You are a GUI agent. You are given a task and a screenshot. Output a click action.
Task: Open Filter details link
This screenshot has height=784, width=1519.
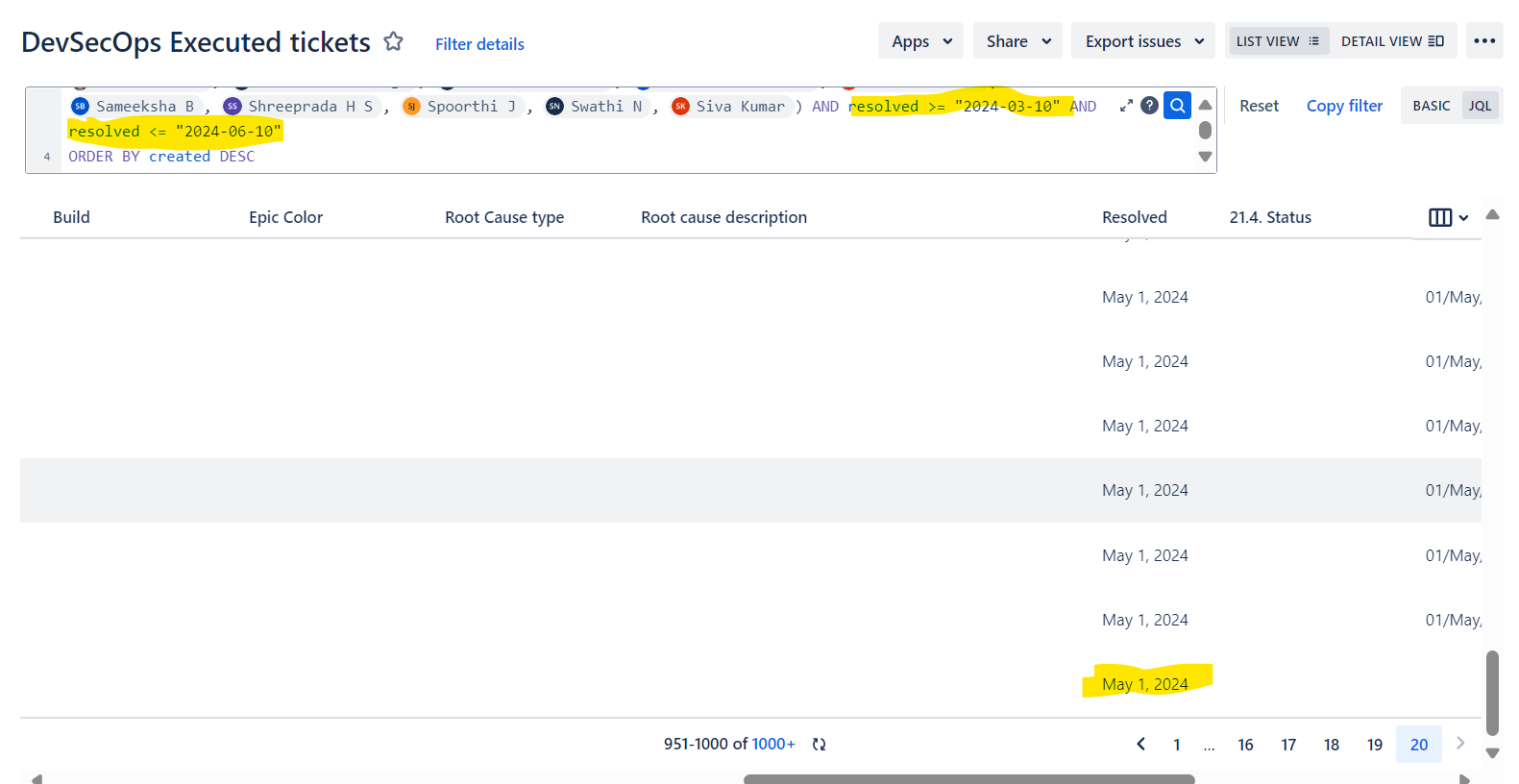pos(479,44)
